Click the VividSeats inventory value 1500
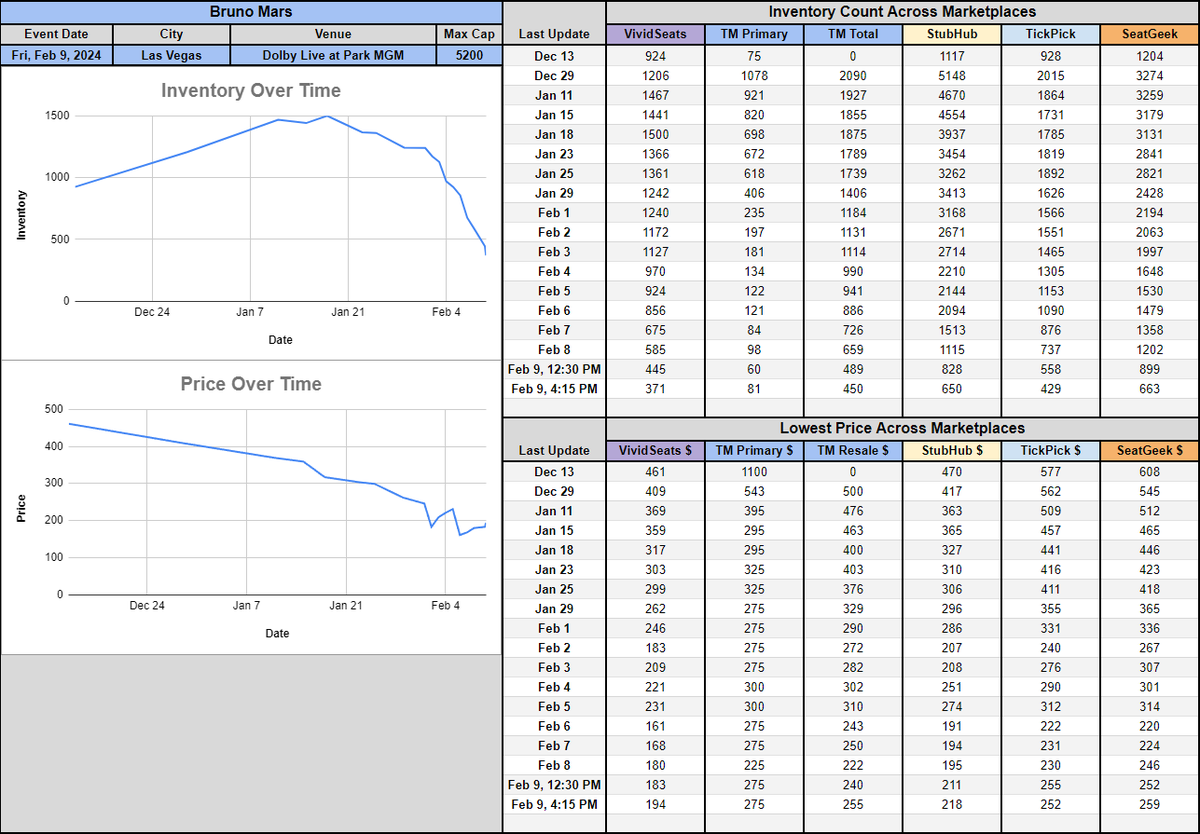Screen dimensions: 1200x834 (655, 135)
